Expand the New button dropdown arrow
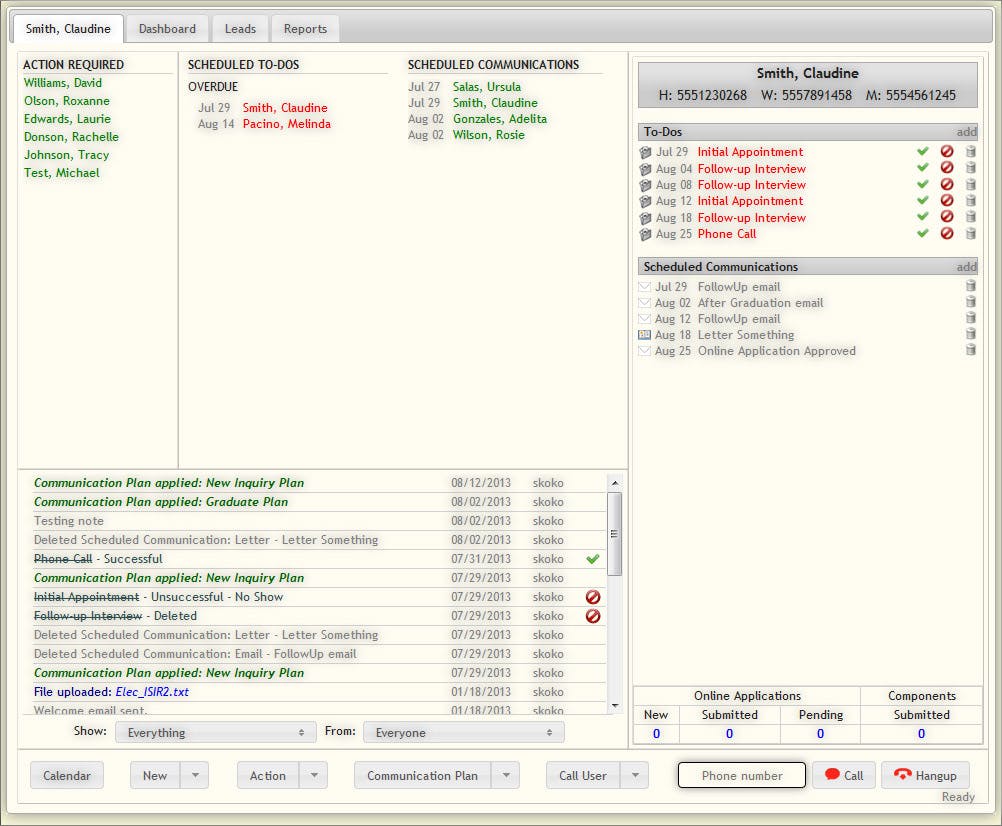This screenshot has height=826, width=1002. 195,775
